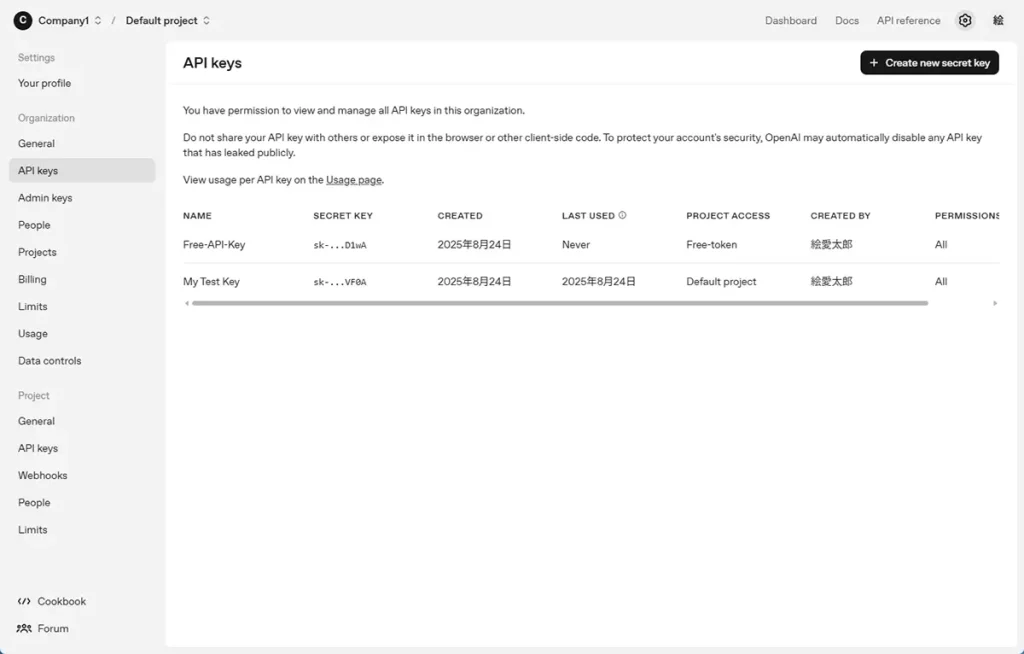
Task: Open the Forum link
Action: coord(53,629)
